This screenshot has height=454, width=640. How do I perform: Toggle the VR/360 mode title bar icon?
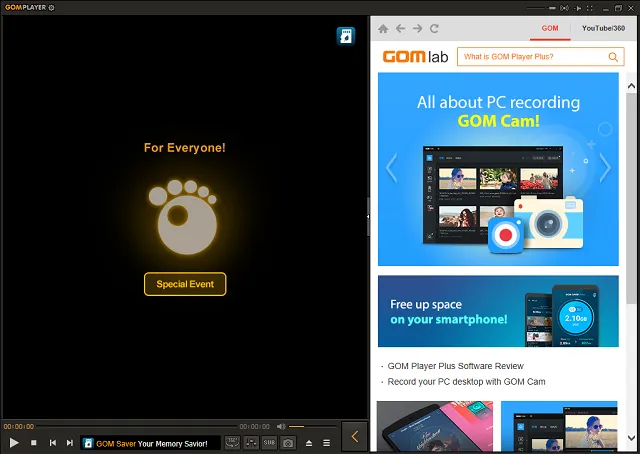click(x=564, y=8)
